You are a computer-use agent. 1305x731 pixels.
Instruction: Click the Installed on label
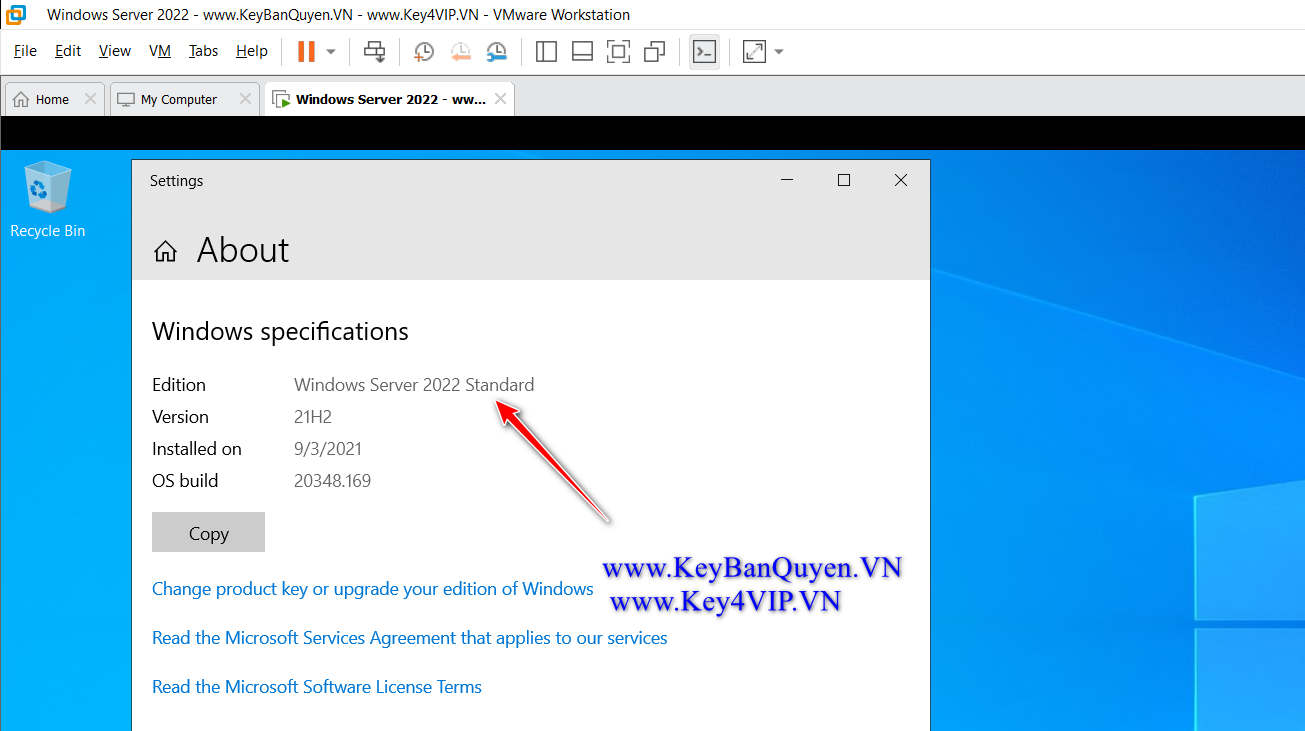coord(197,449)
